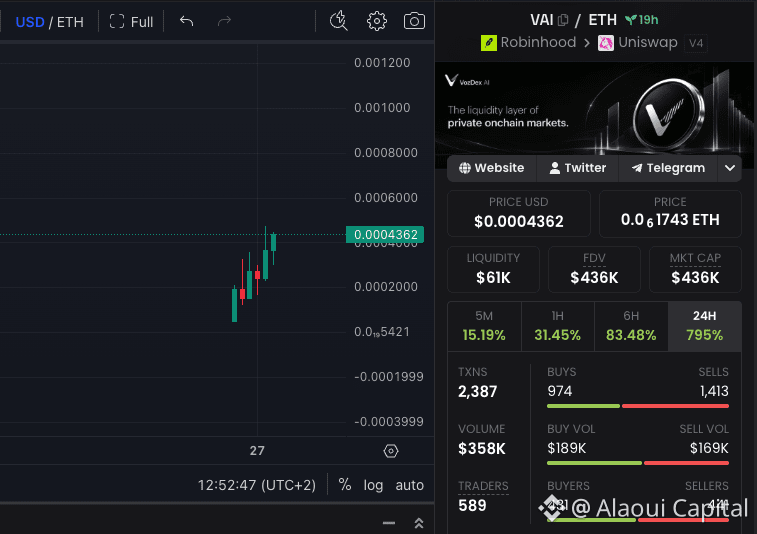Viewport: 757px width, 534px height.
Task: Expand more social links chevron
Action: 730,168
